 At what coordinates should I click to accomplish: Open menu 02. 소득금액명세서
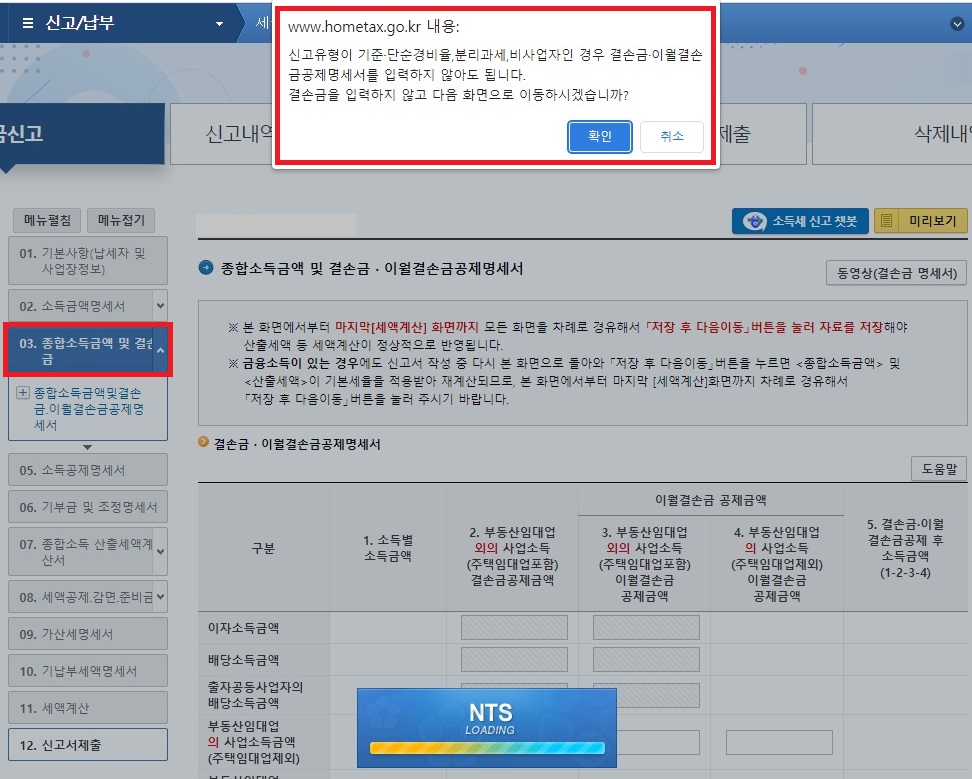(x=81, y=306)
